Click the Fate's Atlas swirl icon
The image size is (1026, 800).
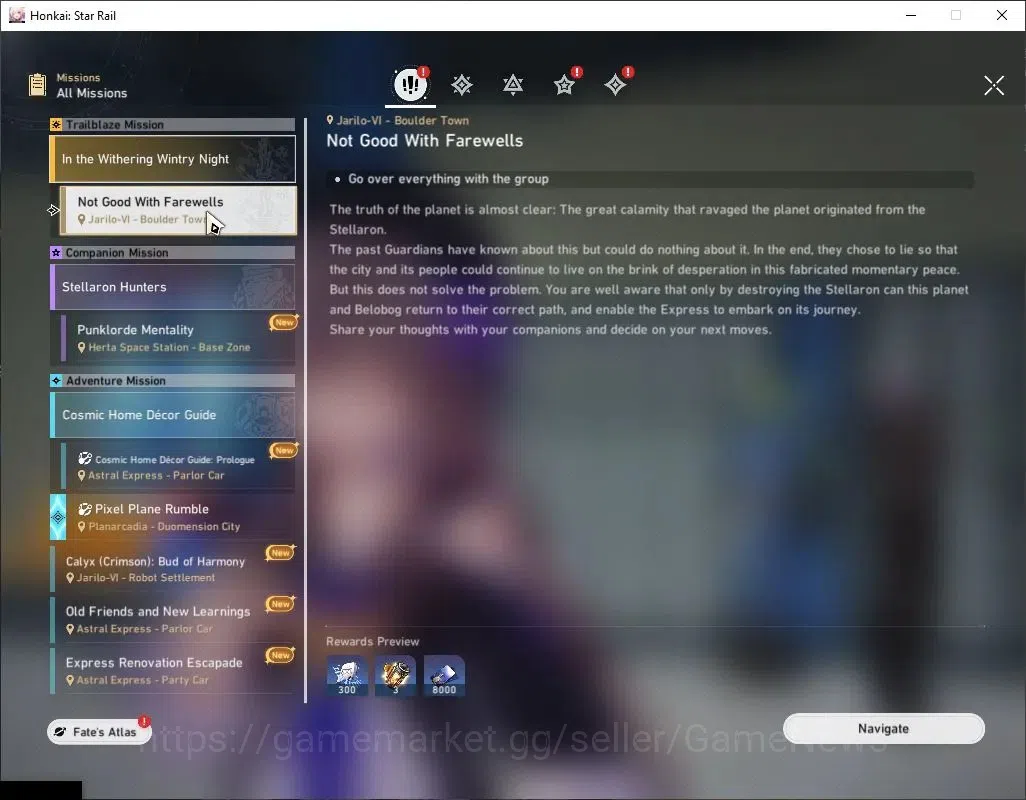60,732
